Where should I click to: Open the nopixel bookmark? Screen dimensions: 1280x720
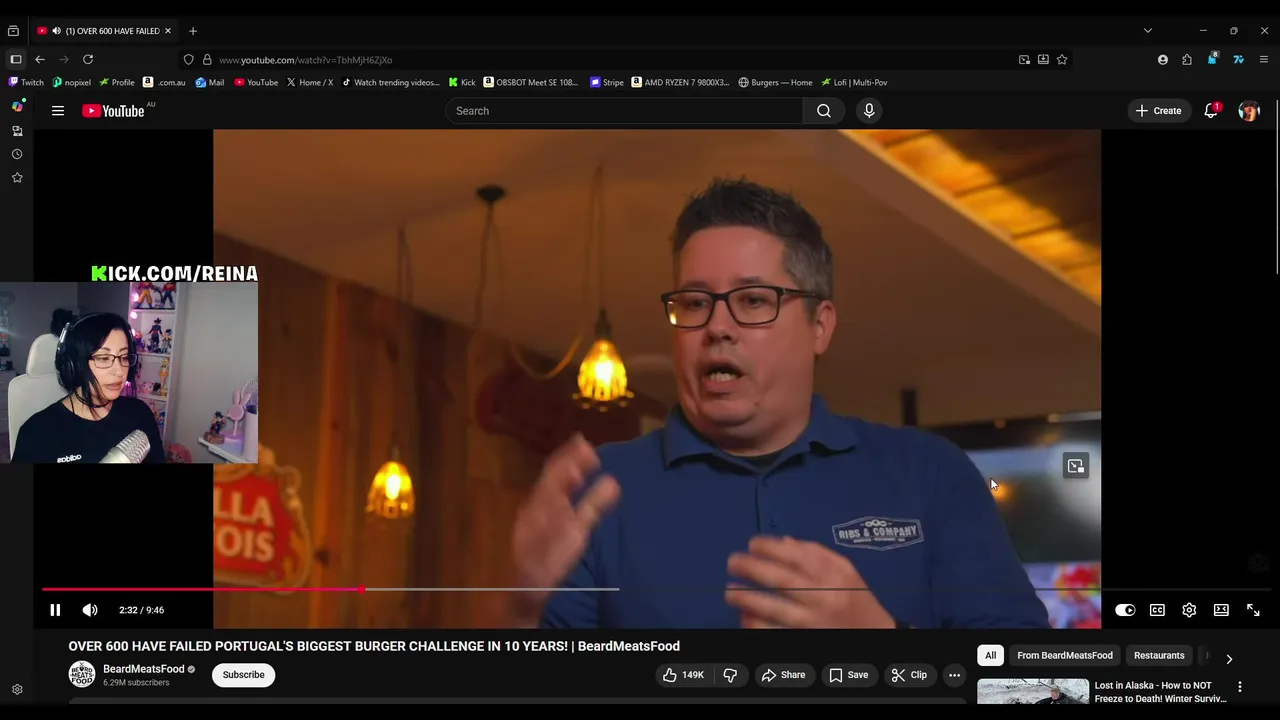tap(71, 83)
